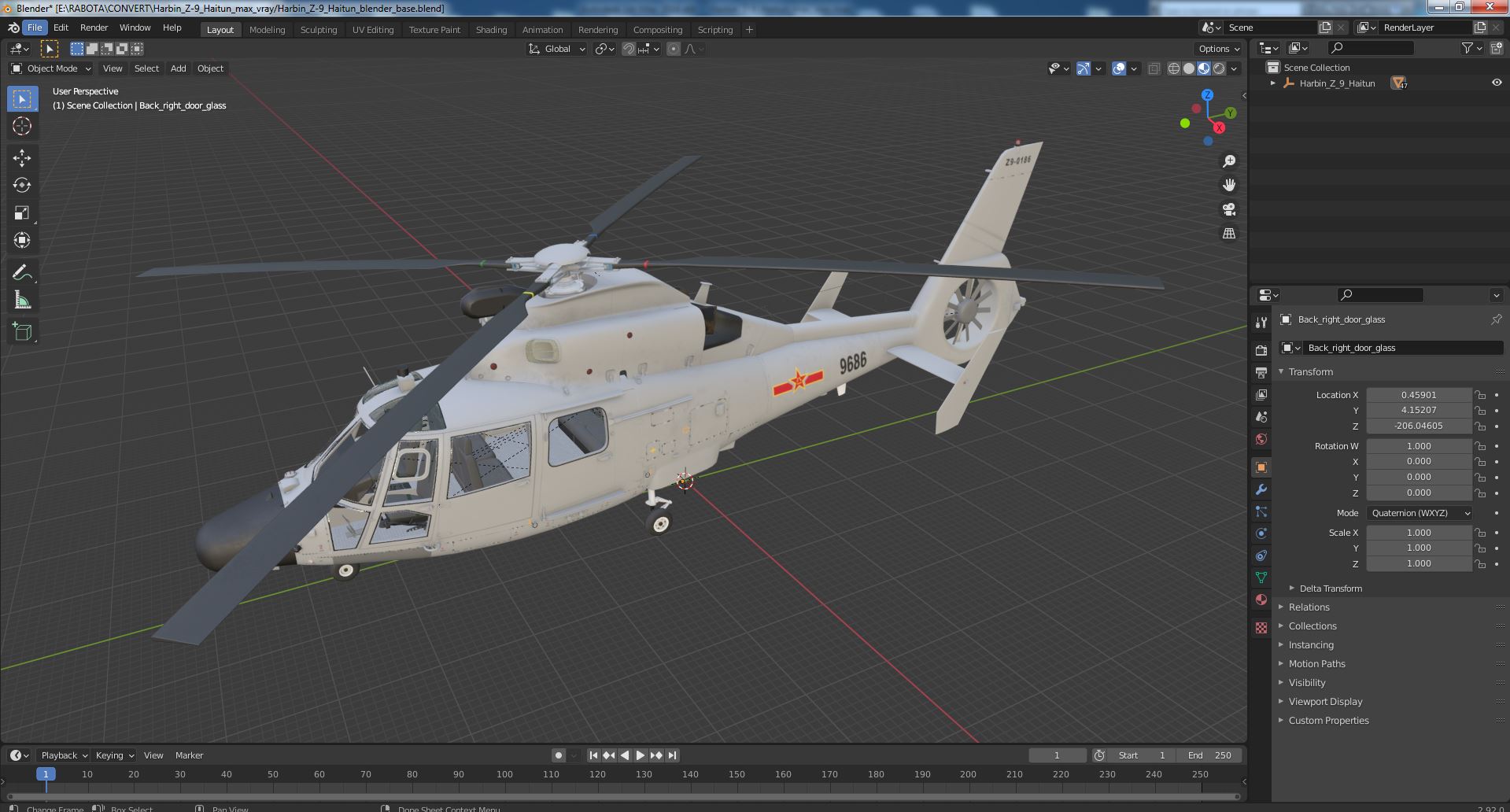
Task: Lock the Scale X value
Action: 1480,533
